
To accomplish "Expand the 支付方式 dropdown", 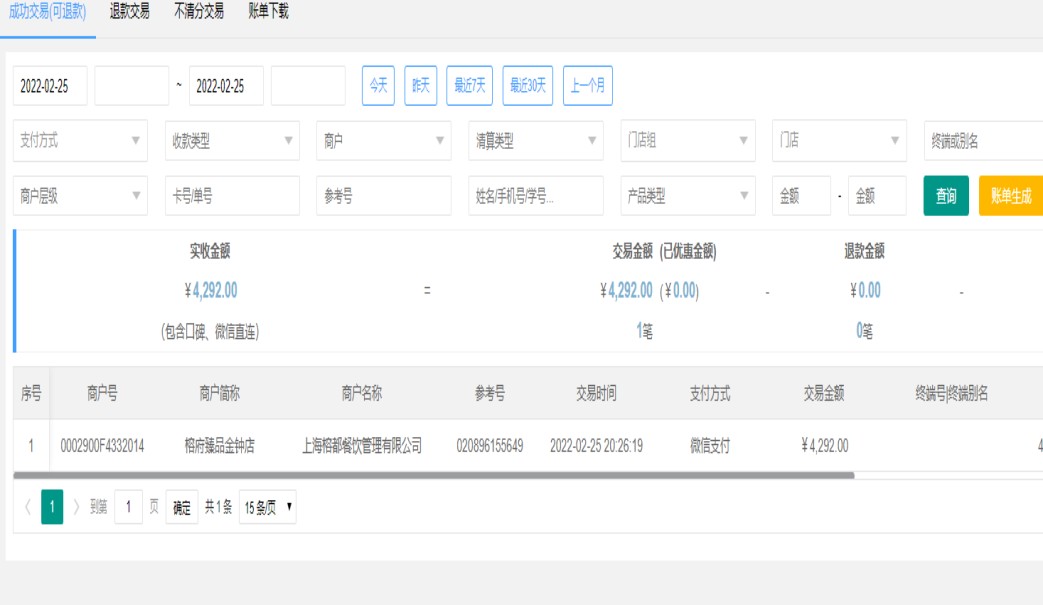I will coord(80,141).
